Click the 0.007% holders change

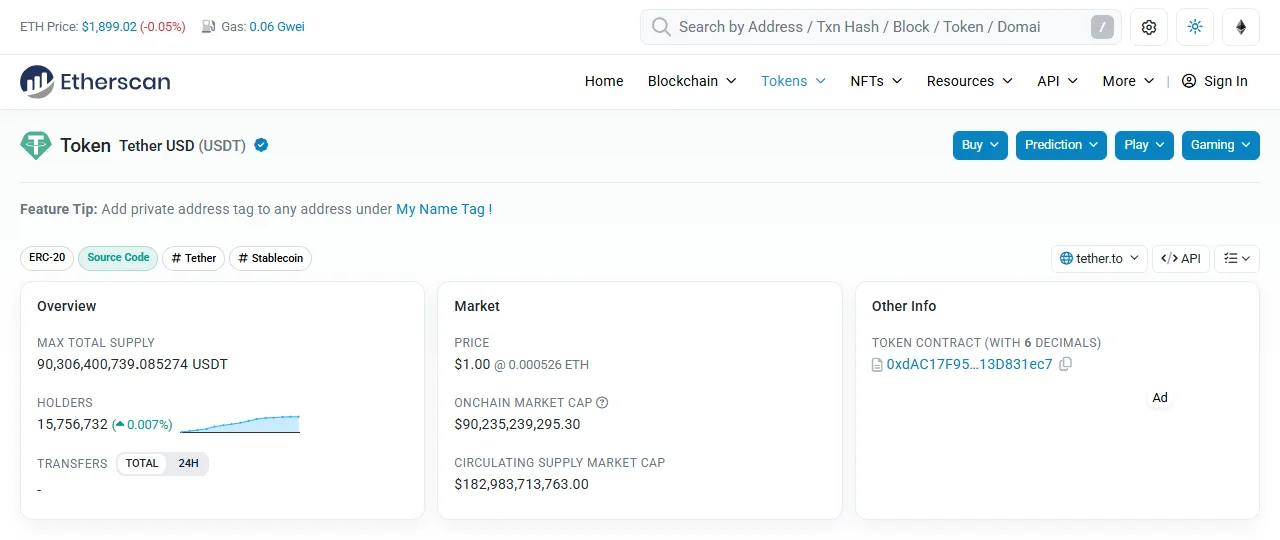142,424
